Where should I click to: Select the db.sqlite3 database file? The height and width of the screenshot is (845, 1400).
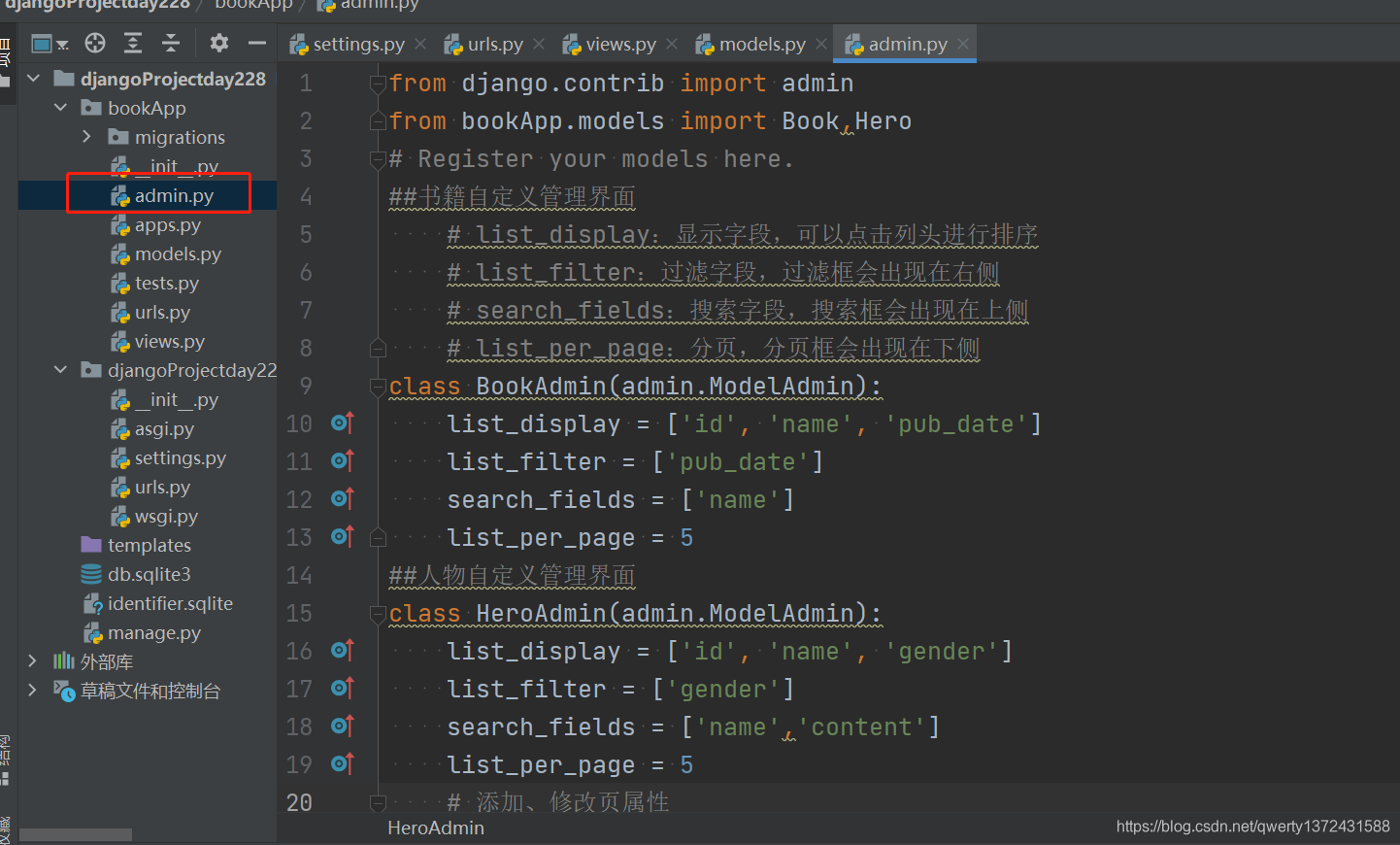pos(148,574)
